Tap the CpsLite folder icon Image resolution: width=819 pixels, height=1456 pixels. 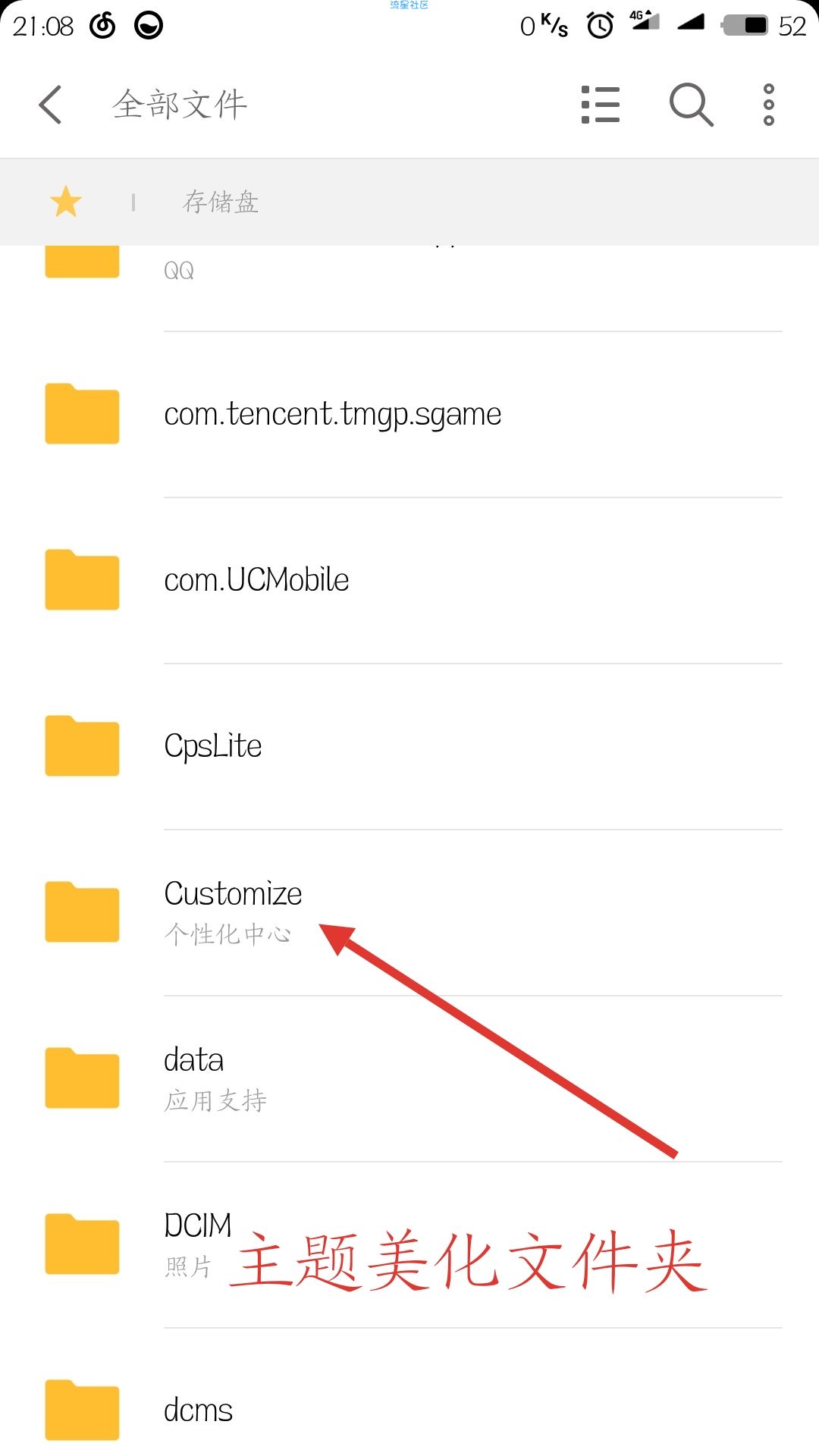coord(82,745)
